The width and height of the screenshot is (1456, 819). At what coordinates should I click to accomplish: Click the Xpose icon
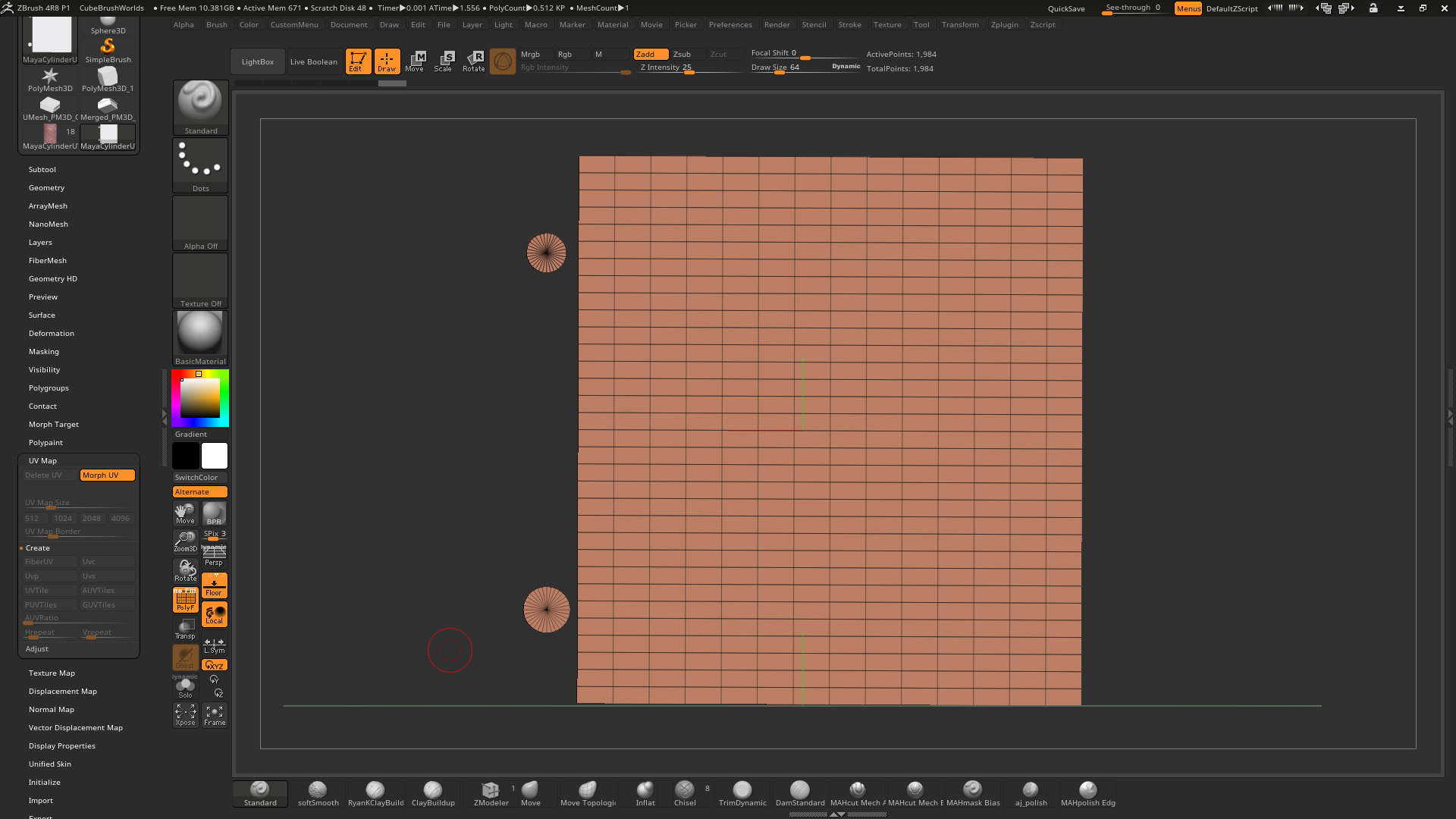click(x=186, y=714)
